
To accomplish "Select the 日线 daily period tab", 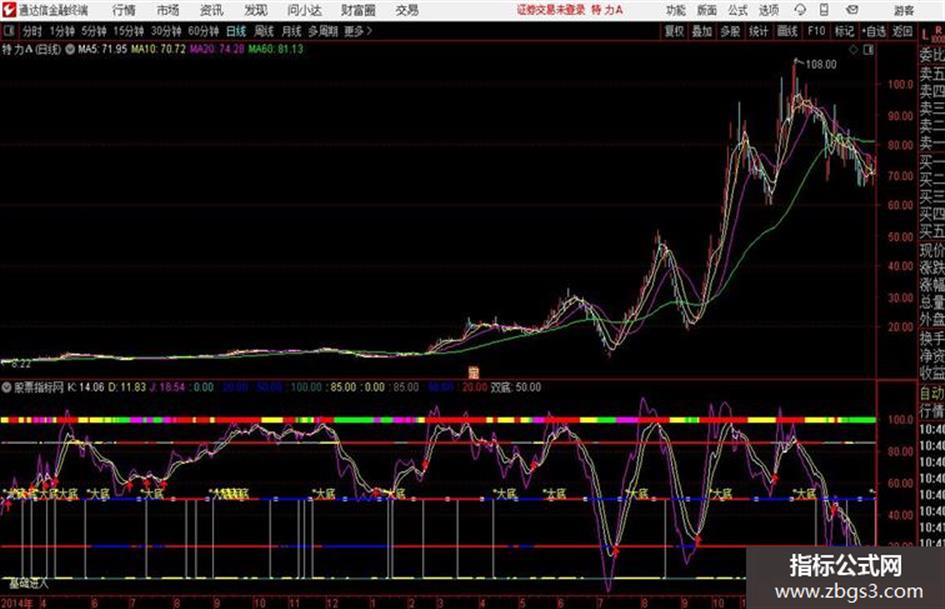I will 236,31.
